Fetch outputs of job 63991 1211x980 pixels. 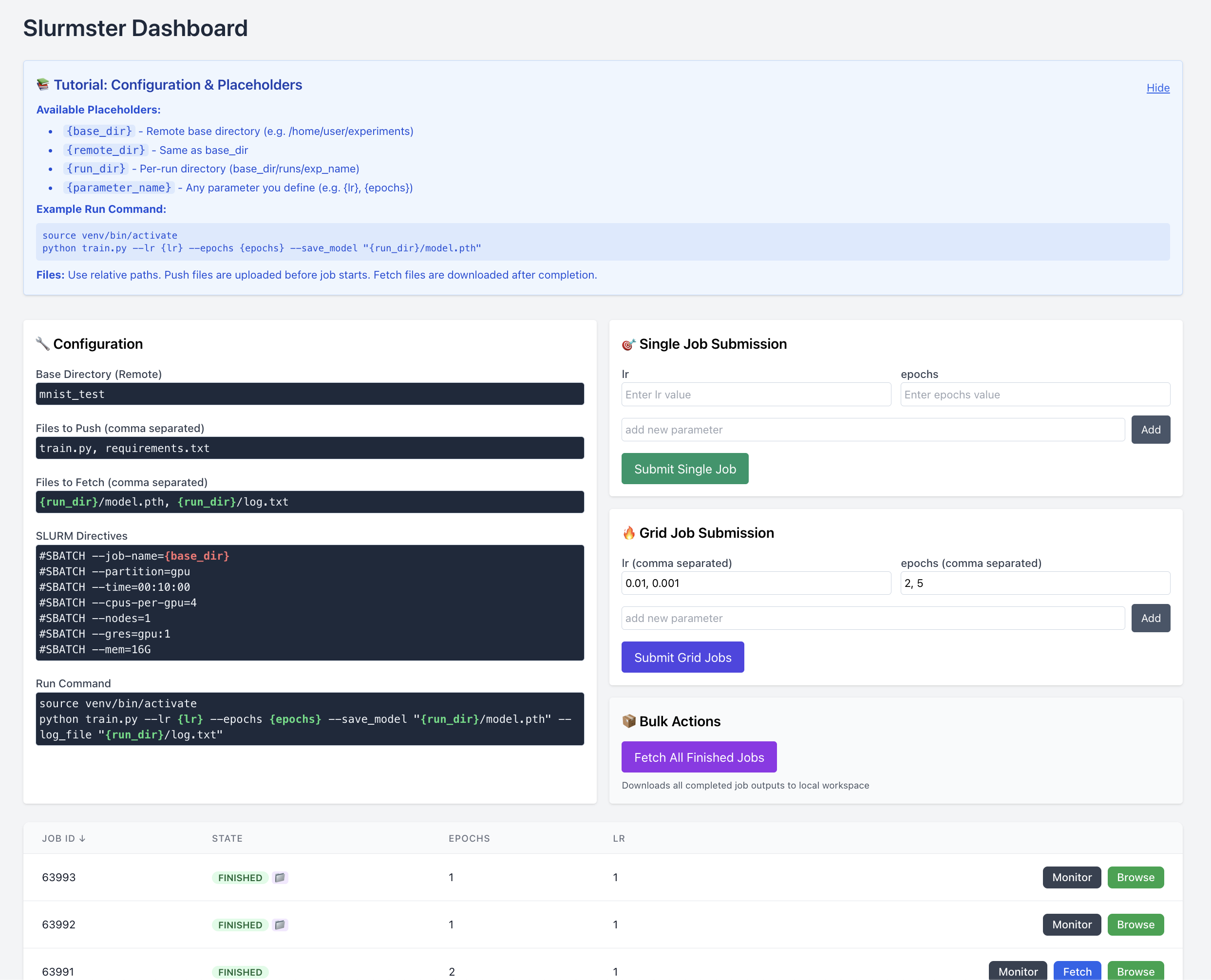pyautogui.click(x=1077, y=972)
